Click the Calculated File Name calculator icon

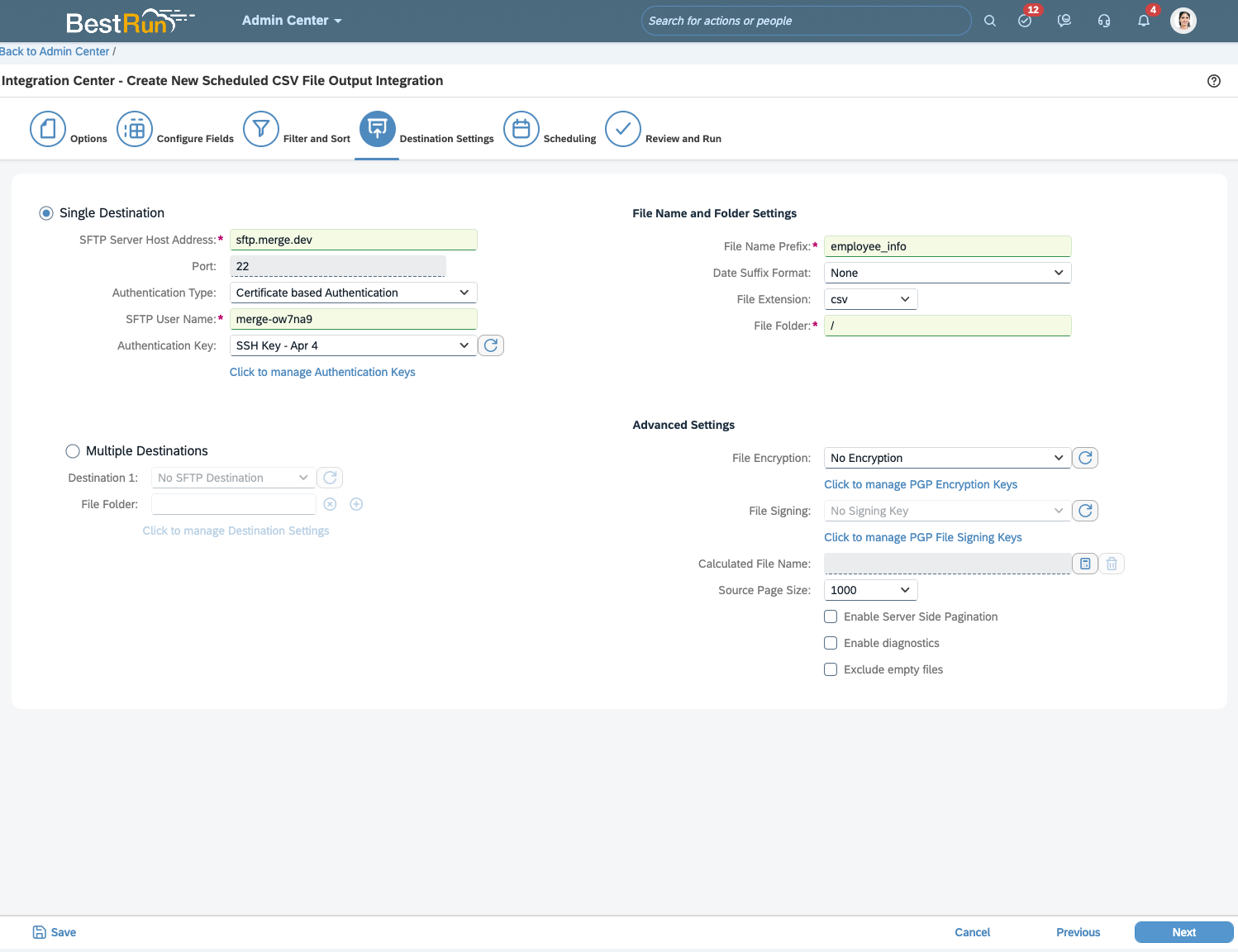(1084, 564)
